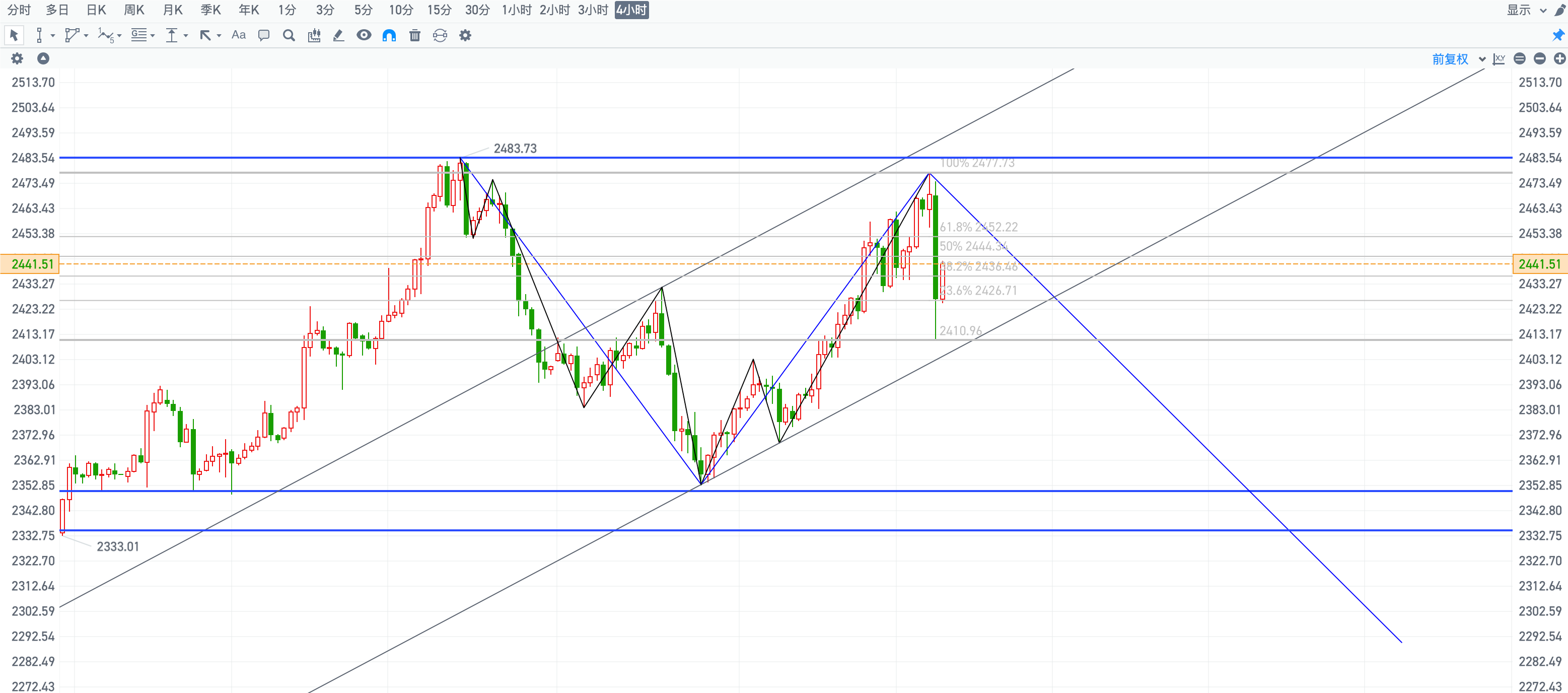
Task: Switch to the 年K yearly candlestick tab
Action: point(249,10)
